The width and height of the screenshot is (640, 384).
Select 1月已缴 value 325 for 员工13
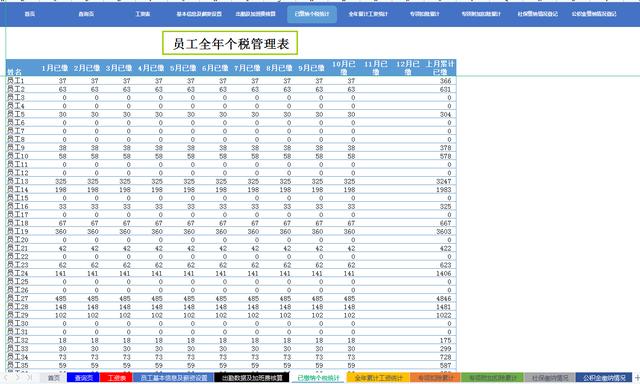pyautogui.click(x=60, y=181)
